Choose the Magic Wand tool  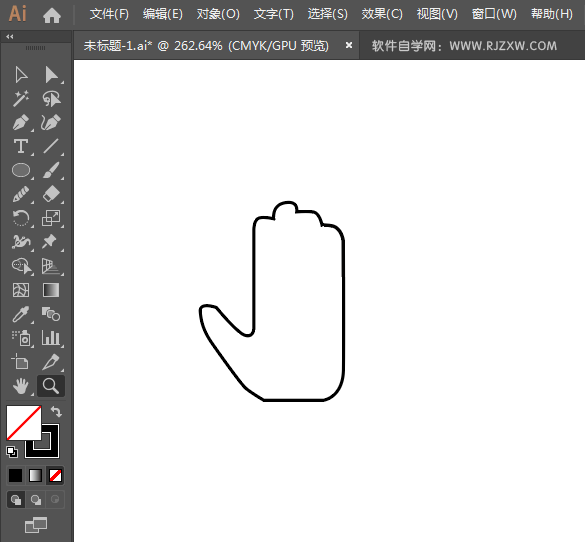point(21,98)
